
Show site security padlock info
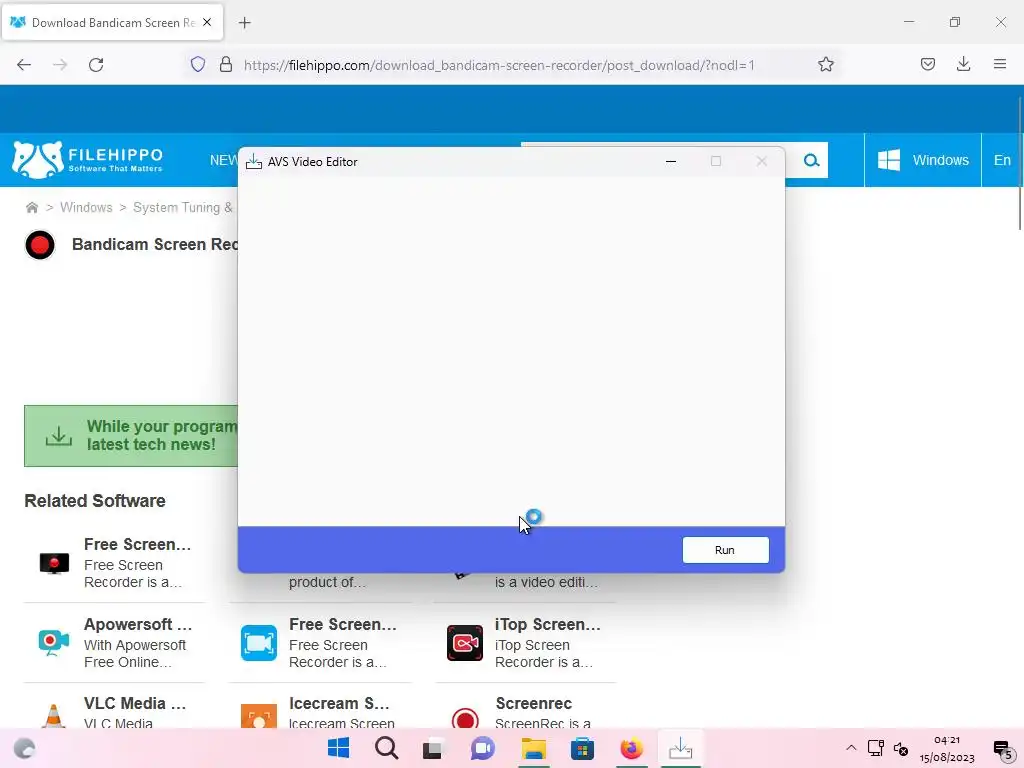pyautogui.click(x=226, y=64)
